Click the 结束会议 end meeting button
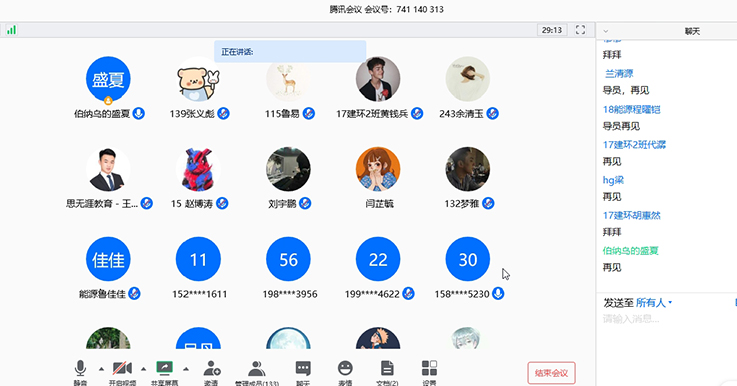This screenshot has height=386, width=737. [551, 373]
